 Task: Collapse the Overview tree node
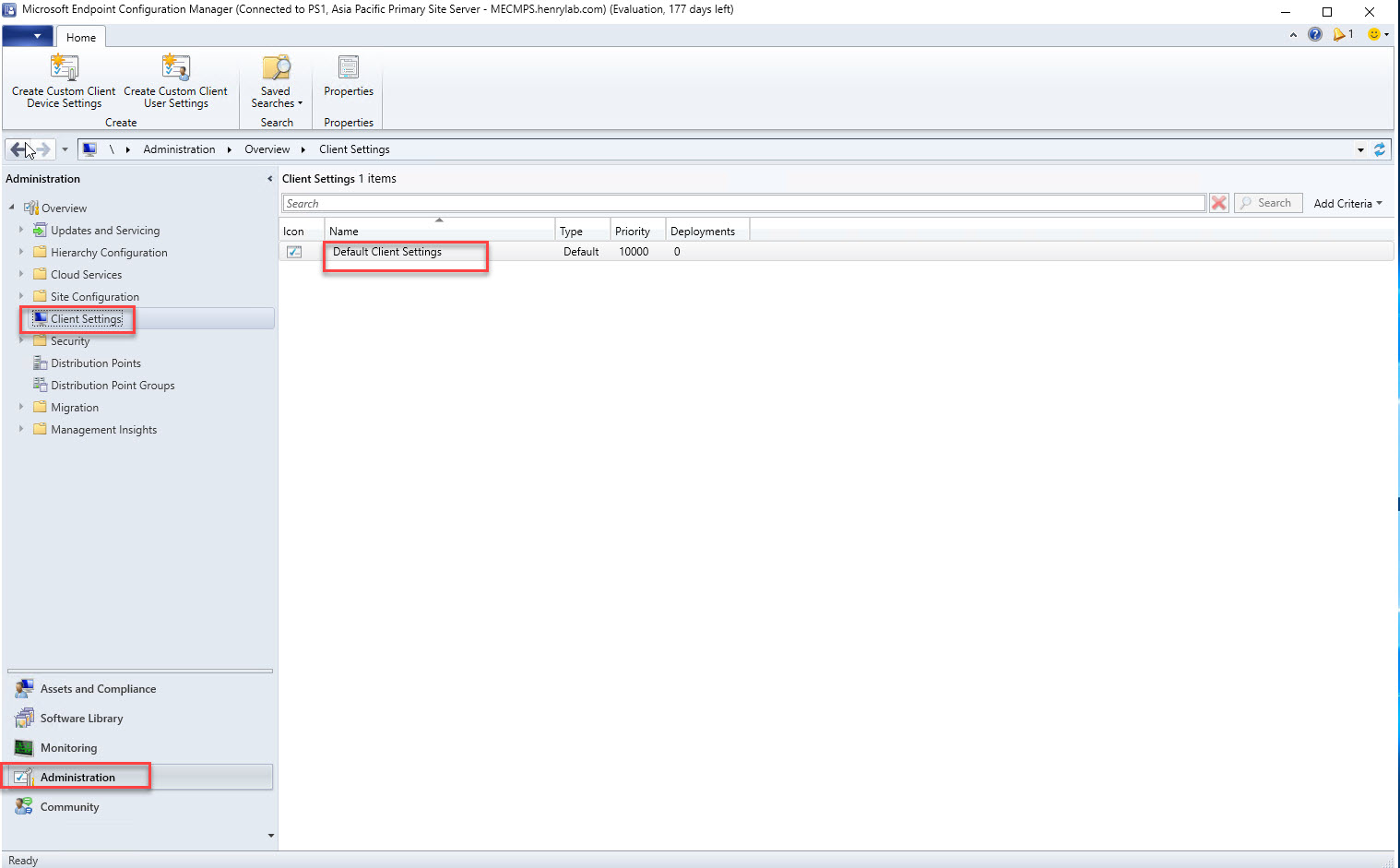12,208
